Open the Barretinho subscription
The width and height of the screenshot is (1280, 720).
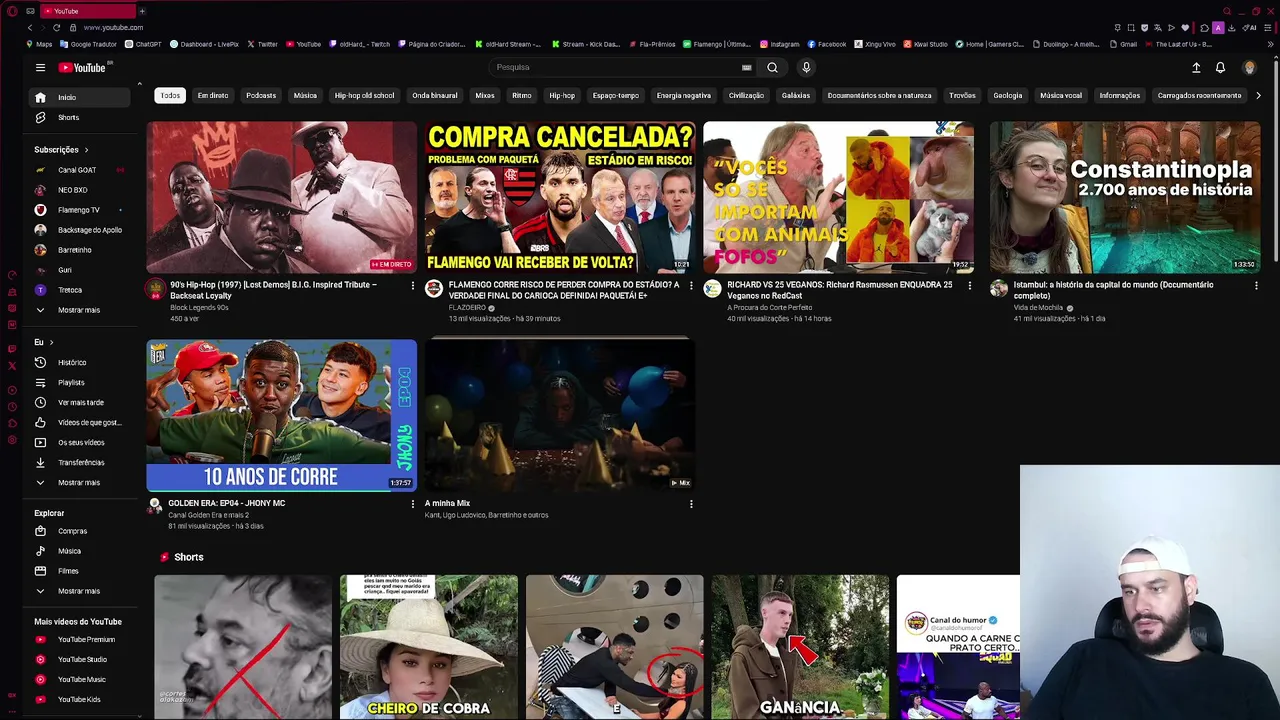coord(80,250)
